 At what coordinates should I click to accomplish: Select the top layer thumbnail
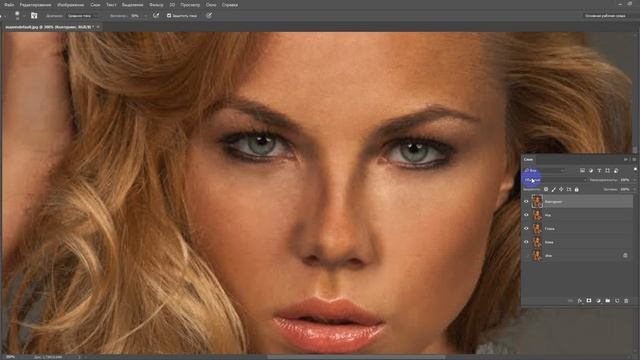[537, 201]
